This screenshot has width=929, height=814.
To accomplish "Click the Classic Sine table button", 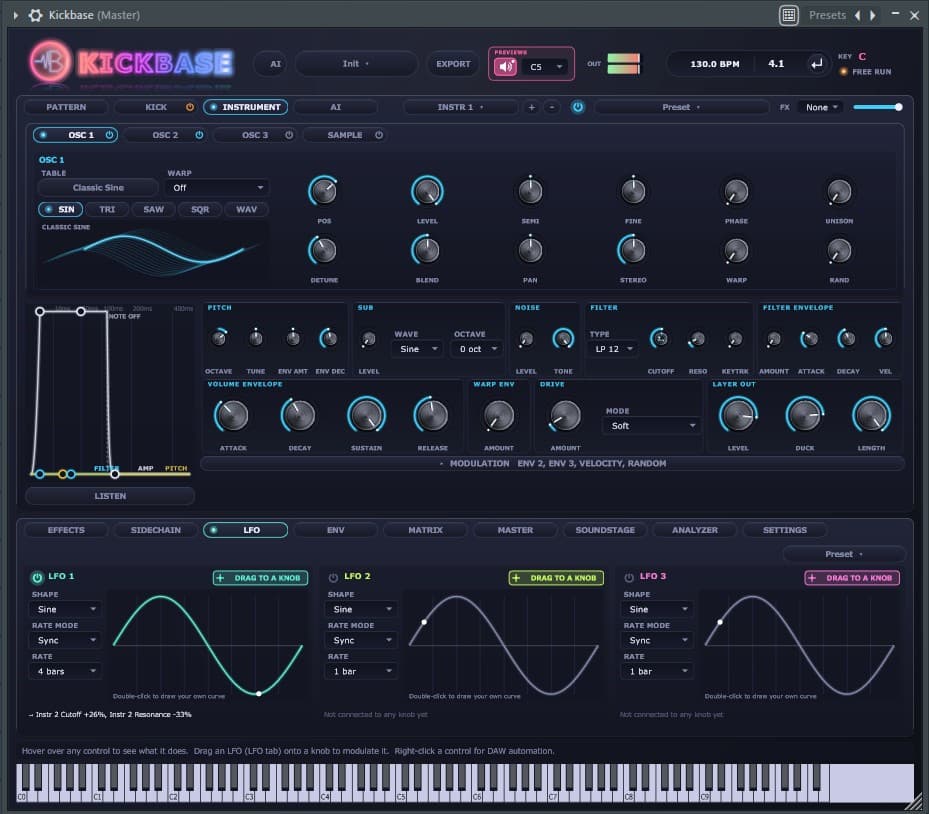I will coord(98,188).
